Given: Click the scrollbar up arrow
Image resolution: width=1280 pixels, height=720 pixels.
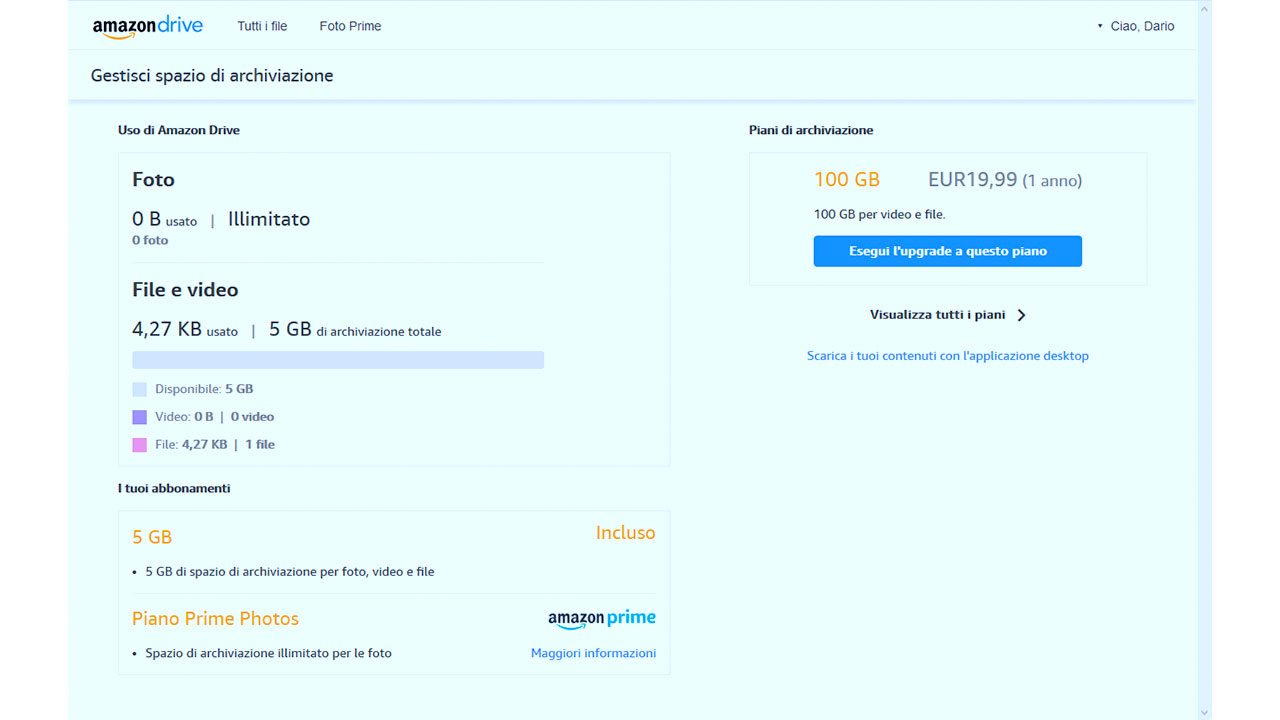Looking at the screenshot, I should tap(1204, 9).
